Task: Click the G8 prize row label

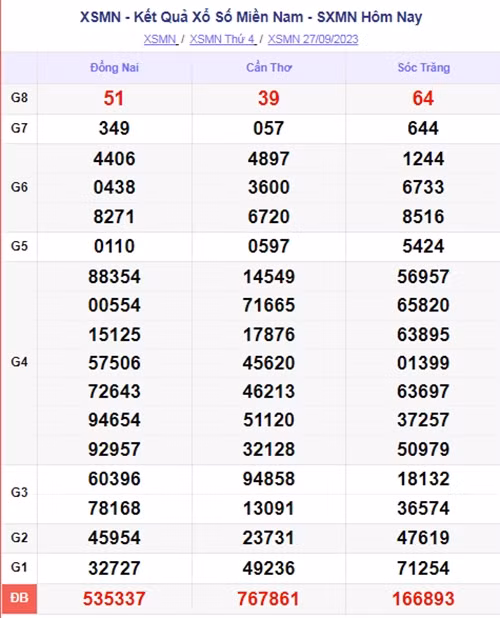Action: tap(19, 98)
